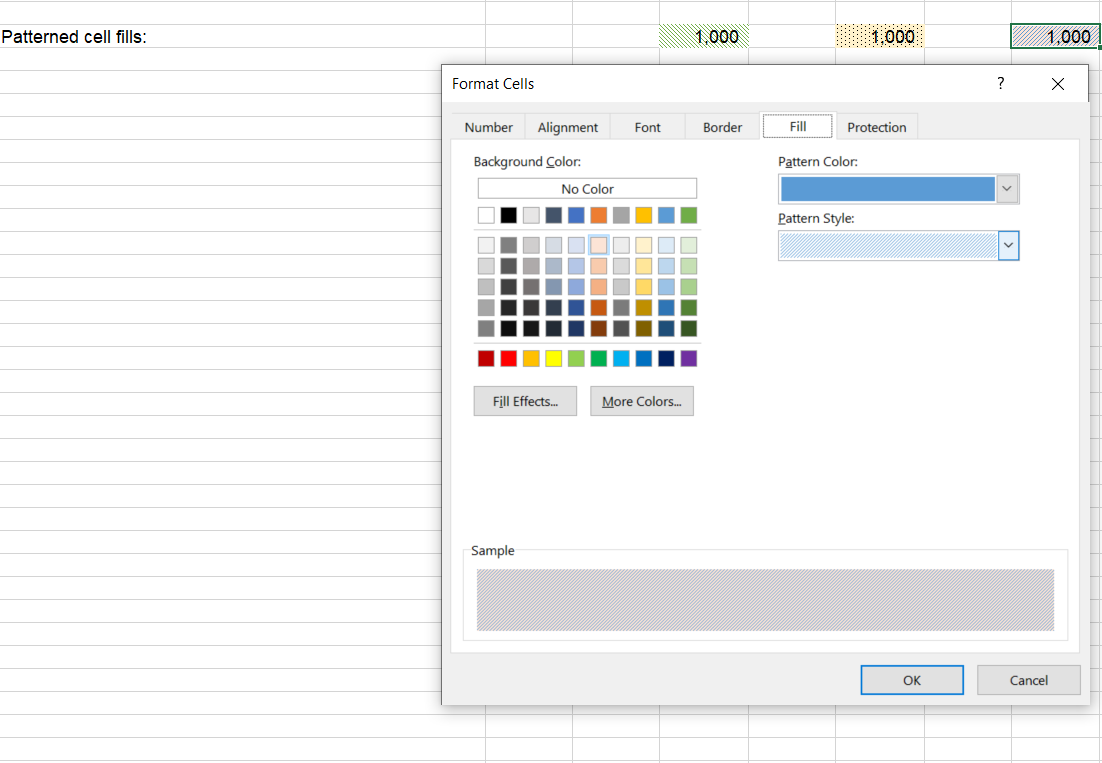This screenshot has width=1102, height=763.
Task: Pick the green swatch in top theme row
Action: pyautogui.click(x=689, y=215)
